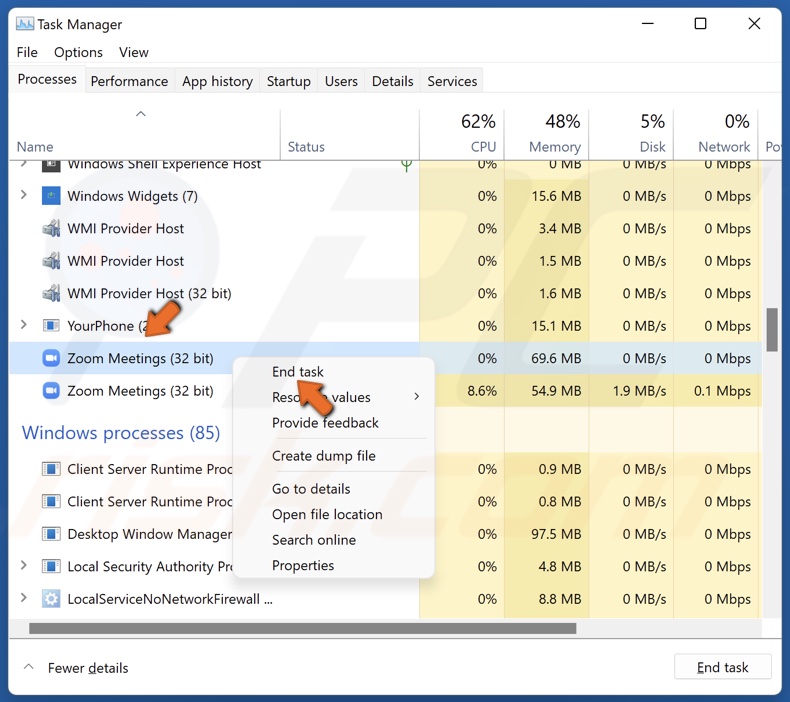
Task: Click the 97.5 MB memory value
Action: coord(556,534)
